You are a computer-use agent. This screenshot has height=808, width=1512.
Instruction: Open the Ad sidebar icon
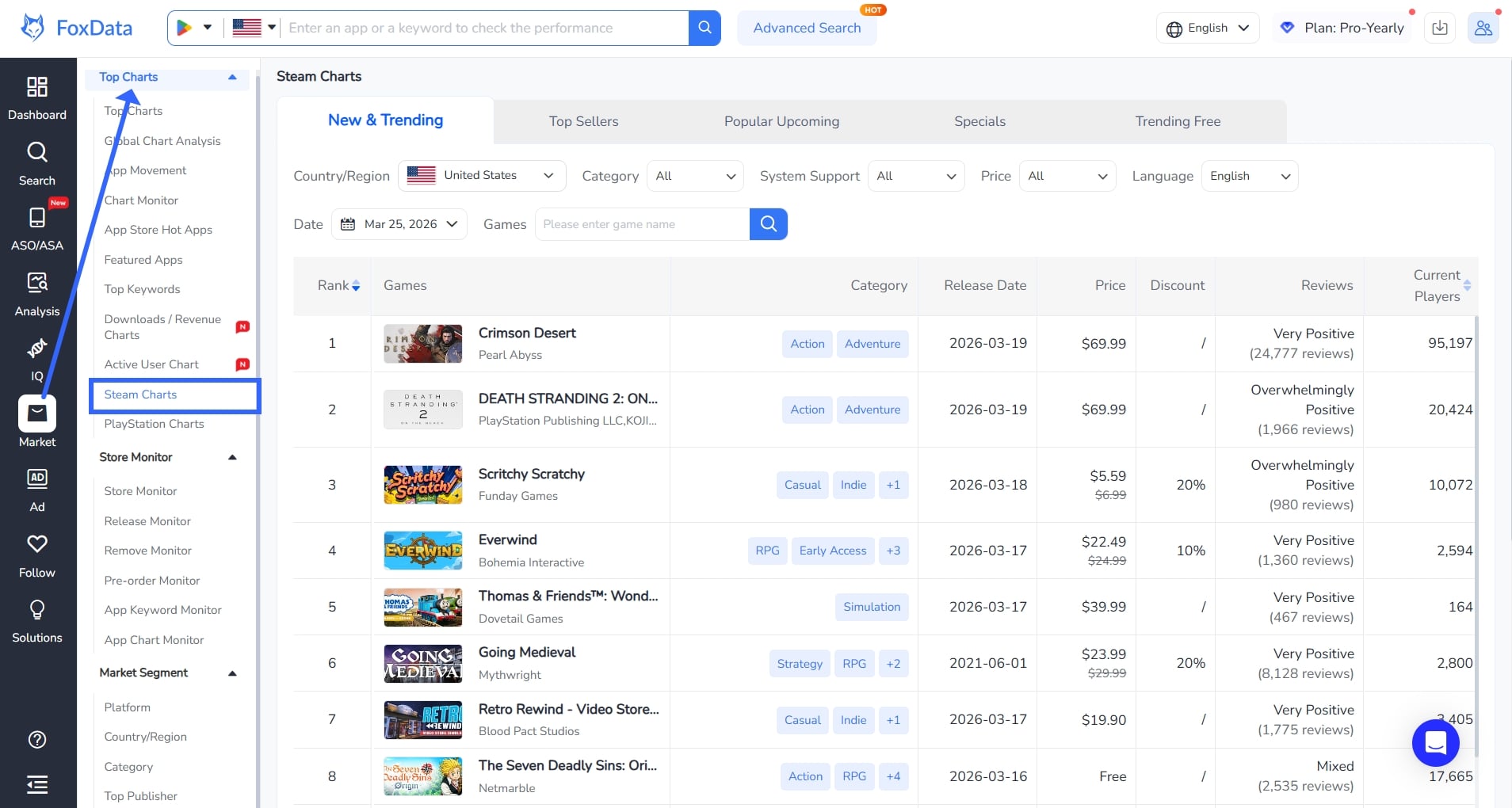37,478
